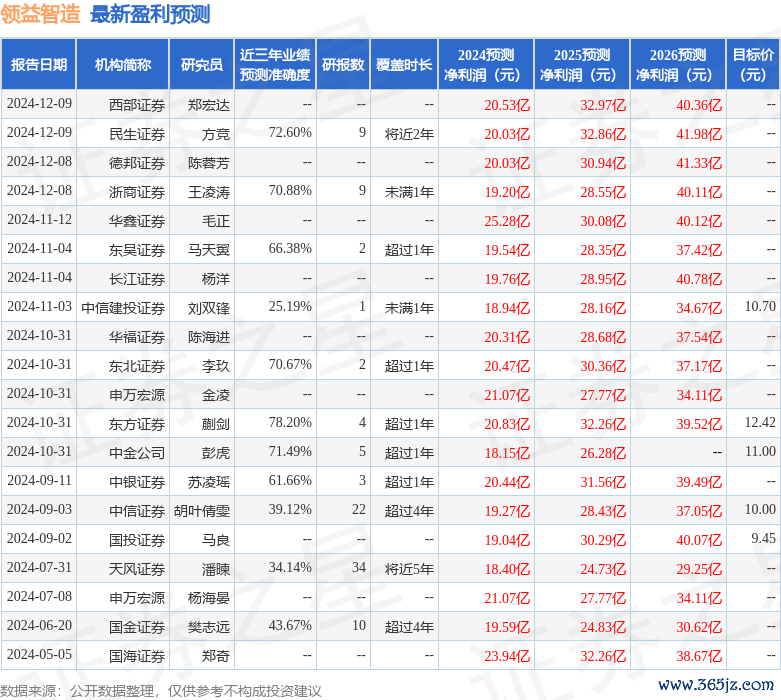Click target price 11.00
This screenshot has height=700, width=781.
[x=760, y=451]
